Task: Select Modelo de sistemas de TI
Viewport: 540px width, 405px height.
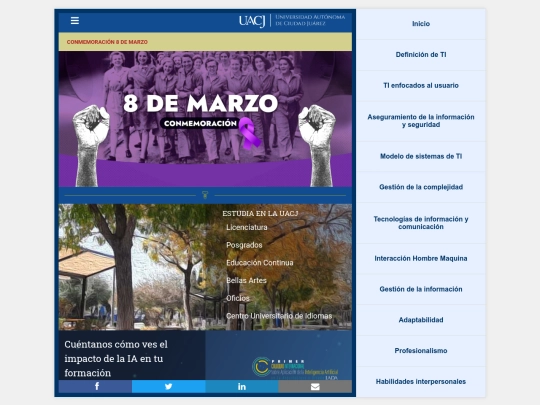Action: [x=421, y=156]
